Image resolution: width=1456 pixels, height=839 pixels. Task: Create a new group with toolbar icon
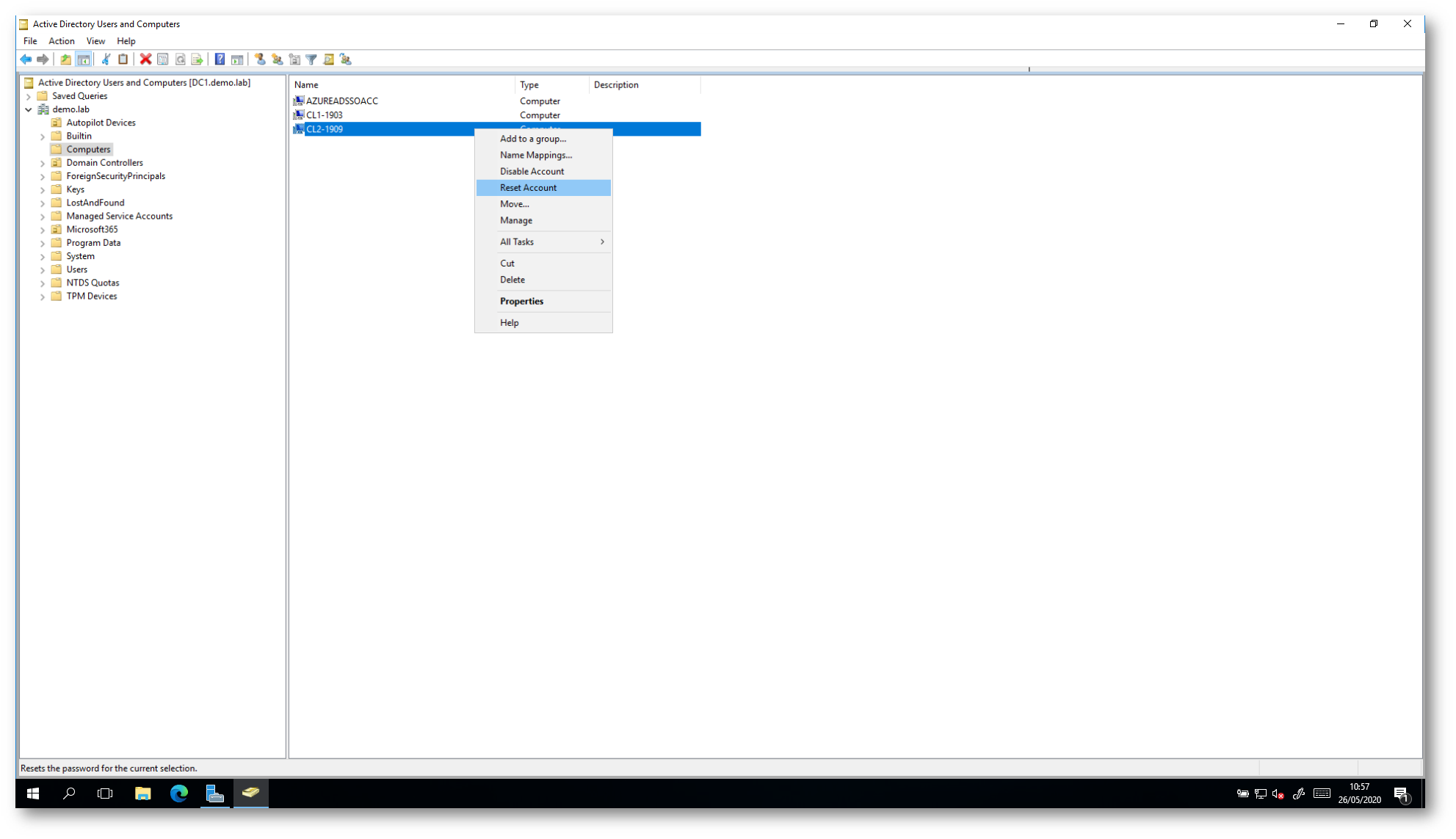(x=277, y=59)
